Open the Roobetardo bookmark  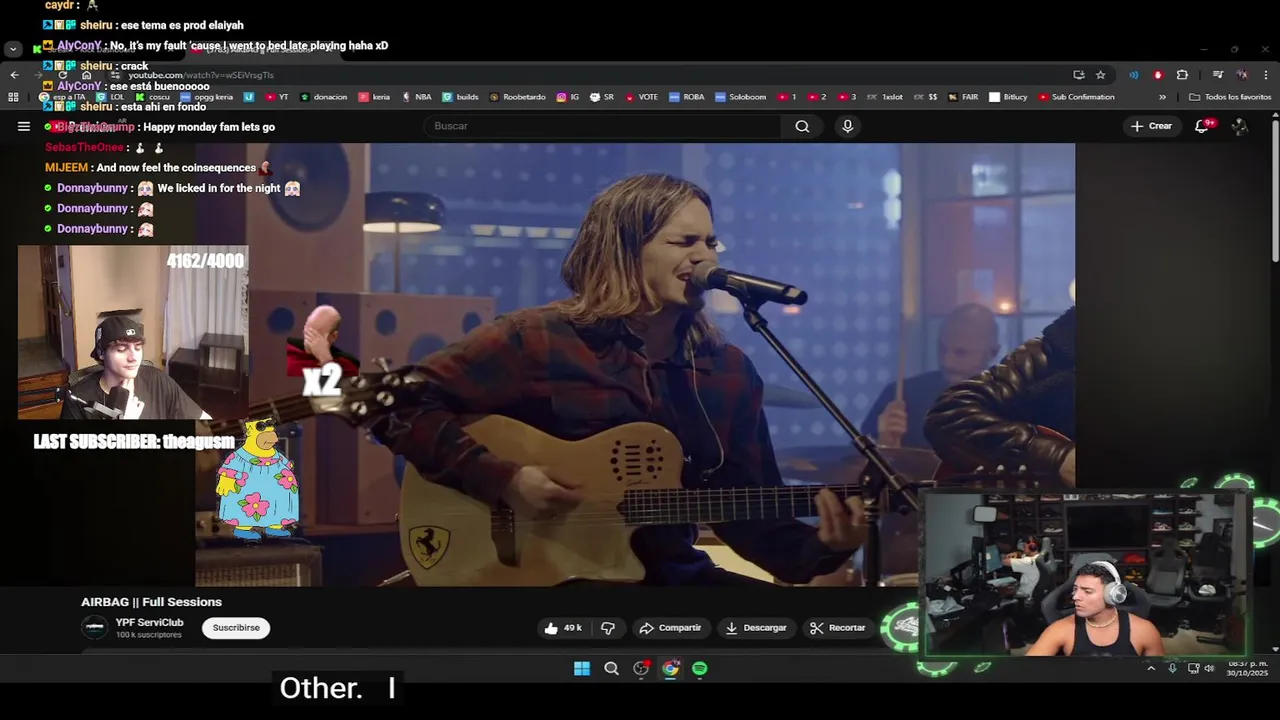(x=517, y=97)
